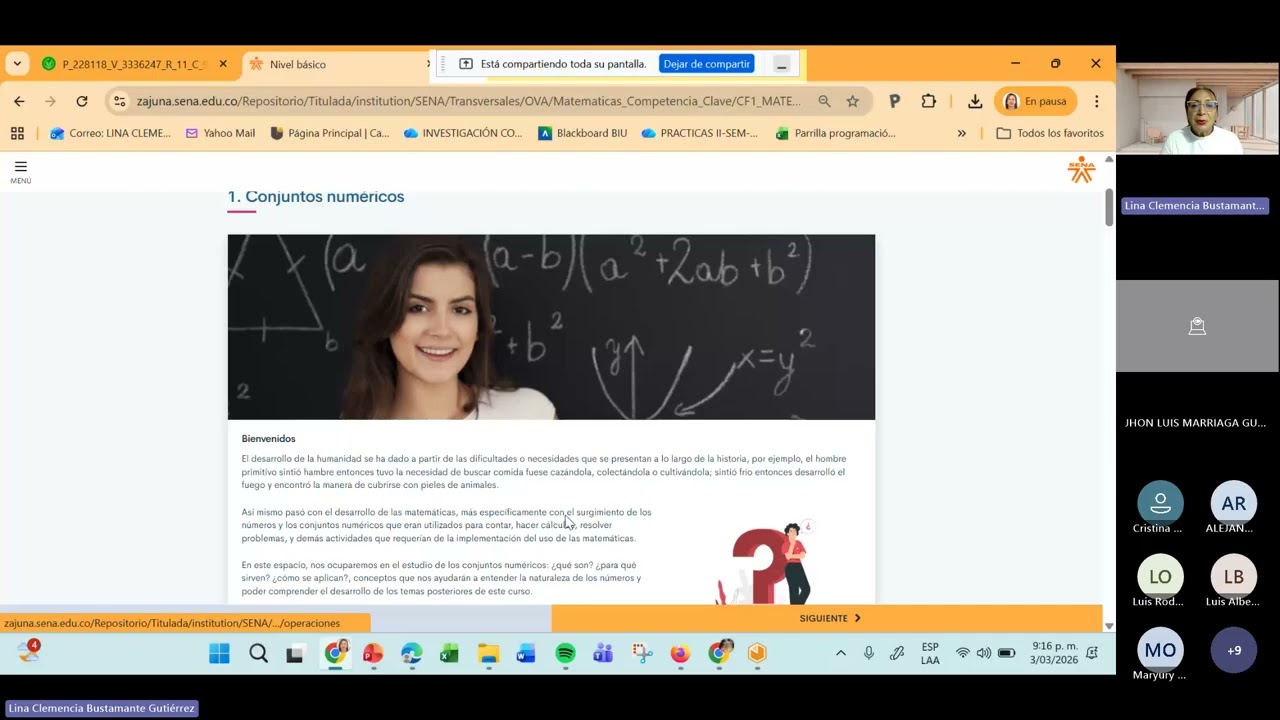The image size is (1280, 720).
Task: Open zoom magnifier icon in address bar
Action: click(x=824, y=101)
